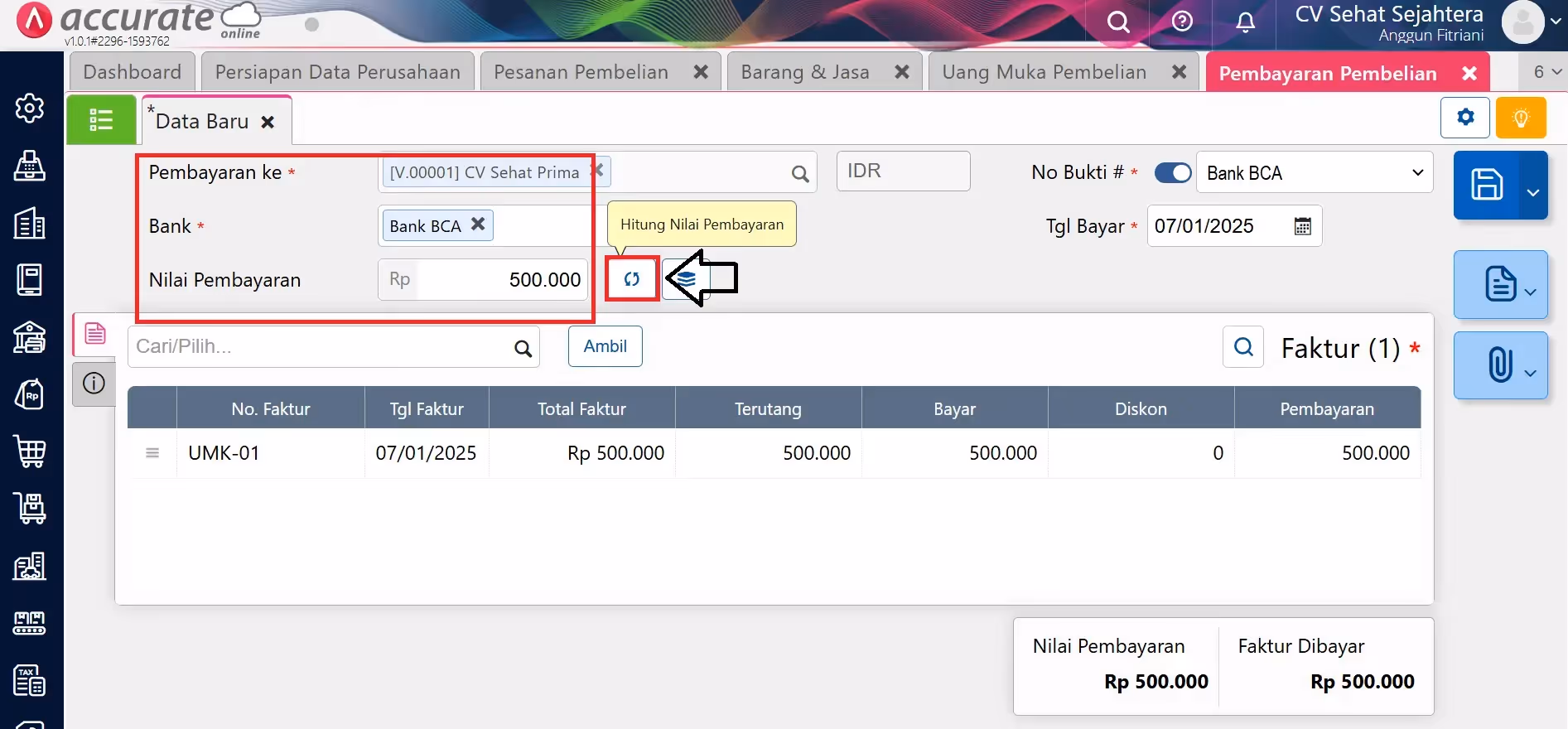This screenshot has height=729, width=1568.
Task: Open the shopping cart purchase module icon
Action: pos(30,451)
